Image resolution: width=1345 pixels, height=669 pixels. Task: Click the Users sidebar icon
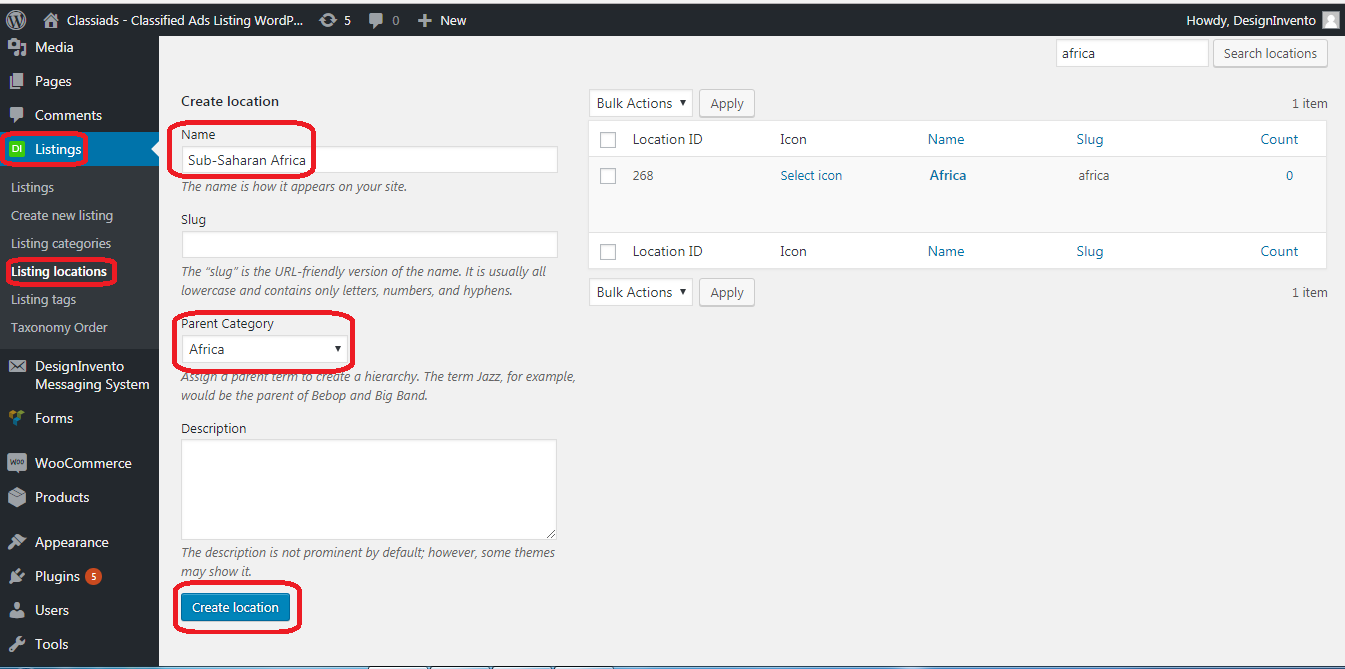pos(17,610)
